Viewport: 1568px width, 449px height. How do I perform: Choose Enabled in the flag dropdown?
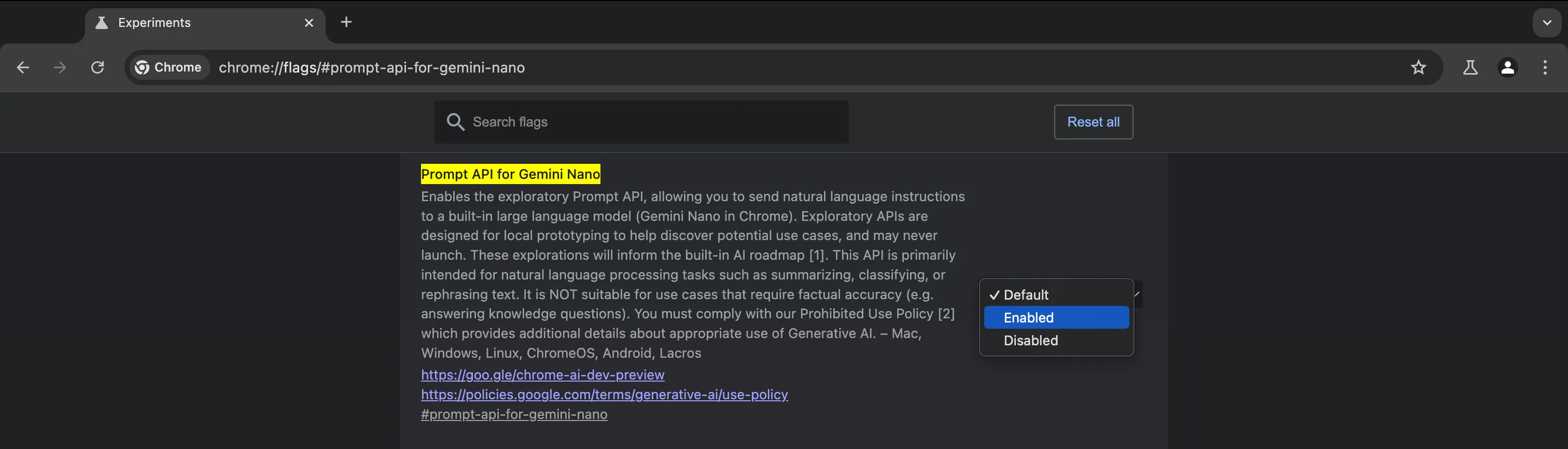[x=1056, y=318]
